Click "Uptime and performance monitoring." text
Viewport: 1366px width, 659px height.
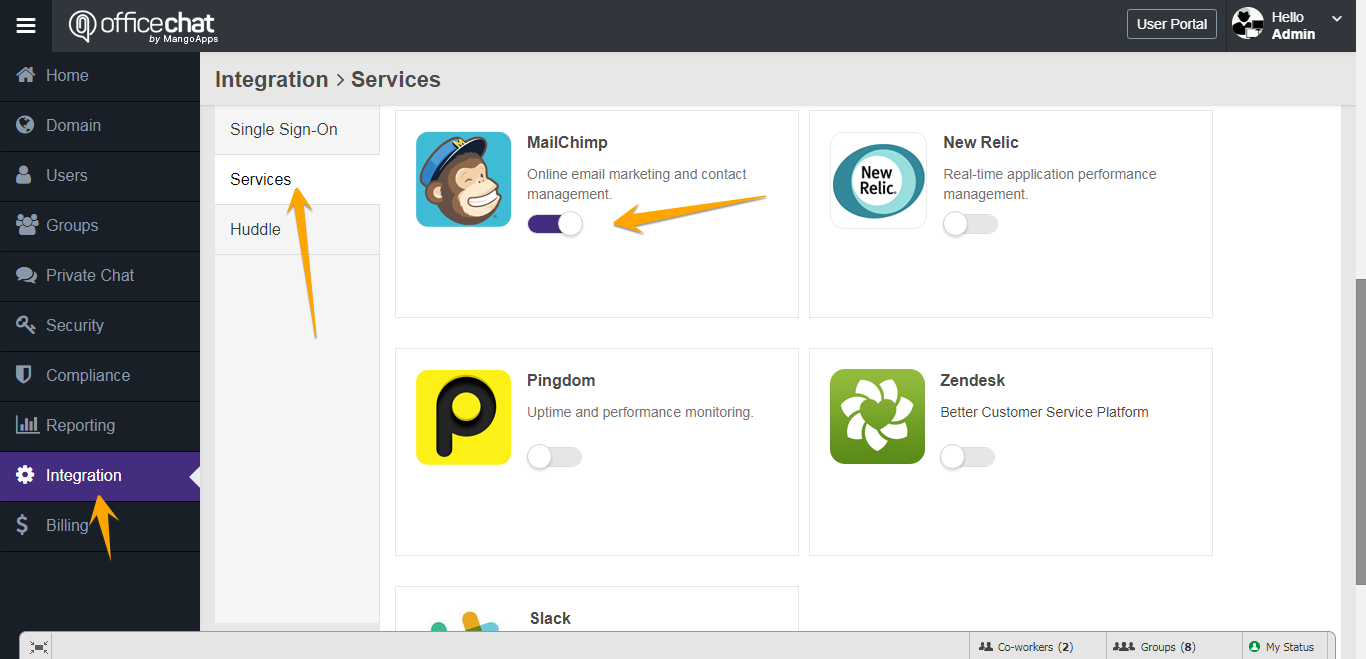pyautogui.click(x=640, y=412)
